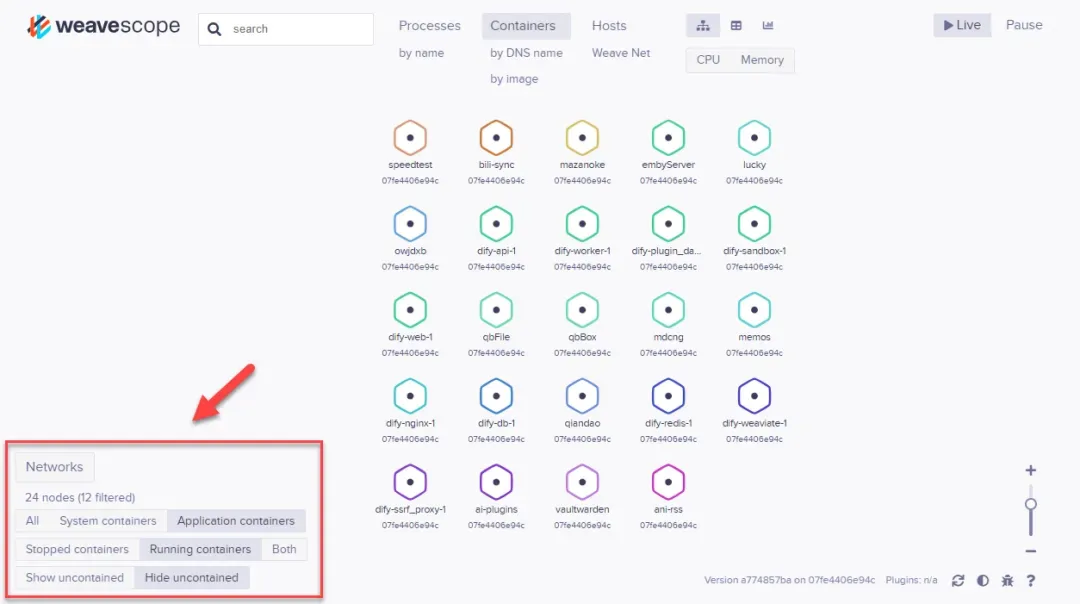Image resolution: width=1080 pixels, height=604 pixels.
Task: Open the owjdxb container node
Action: coord(410,224)
